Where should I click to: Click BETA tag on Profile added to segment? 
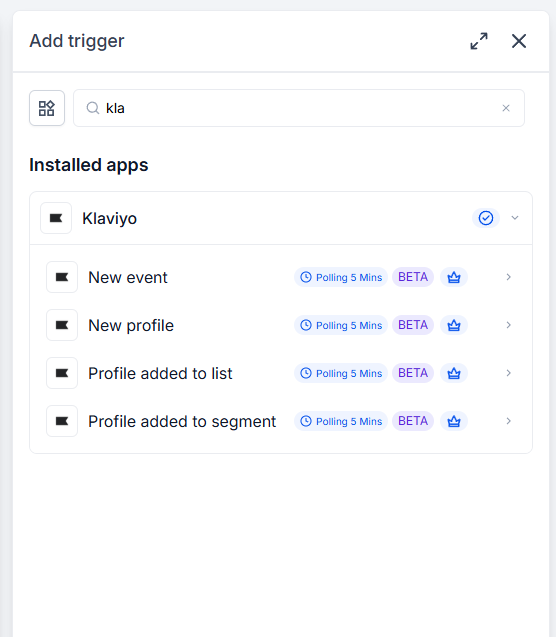pyautogui.click(x=413, y=421)
